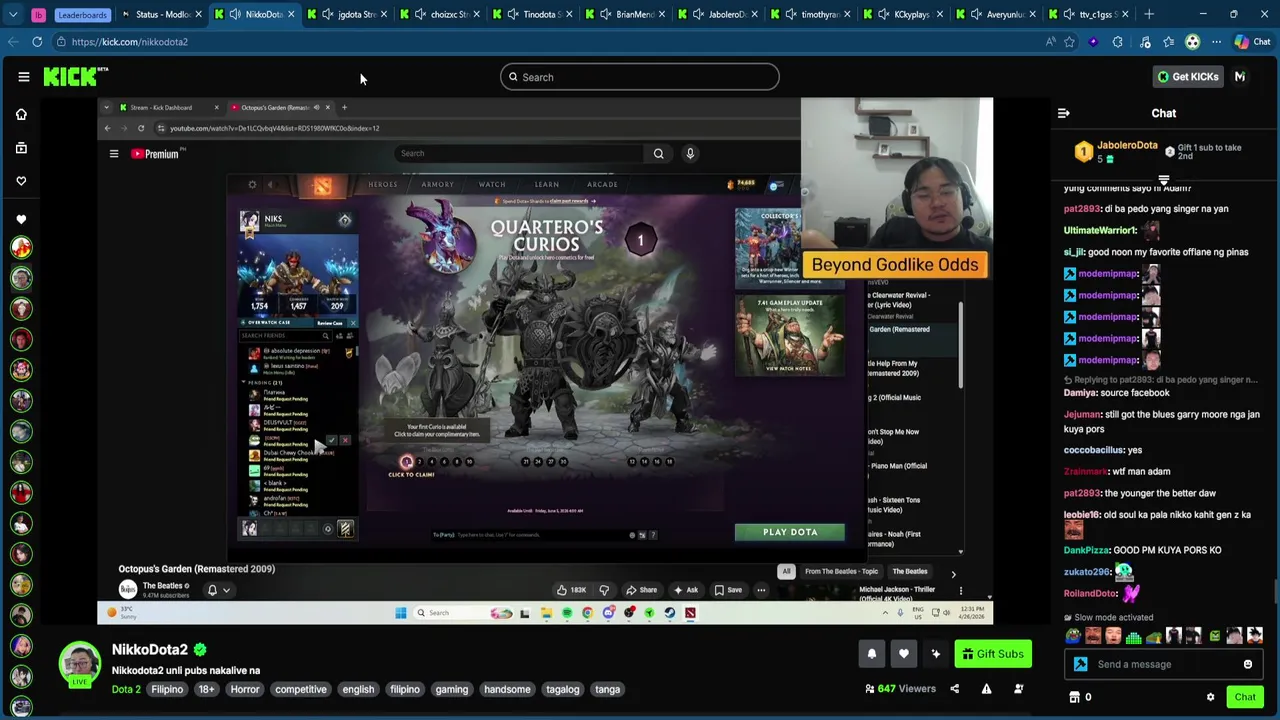Open read-aloud icon in the address bar
This screenshot has height=720, width=1280.
pos(1050,42)
